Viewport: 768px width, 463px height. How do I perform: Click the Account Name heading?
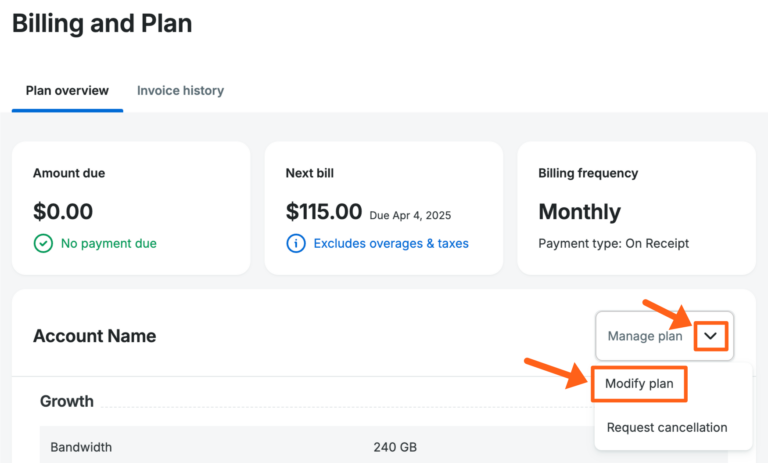(x=95, y=336)
